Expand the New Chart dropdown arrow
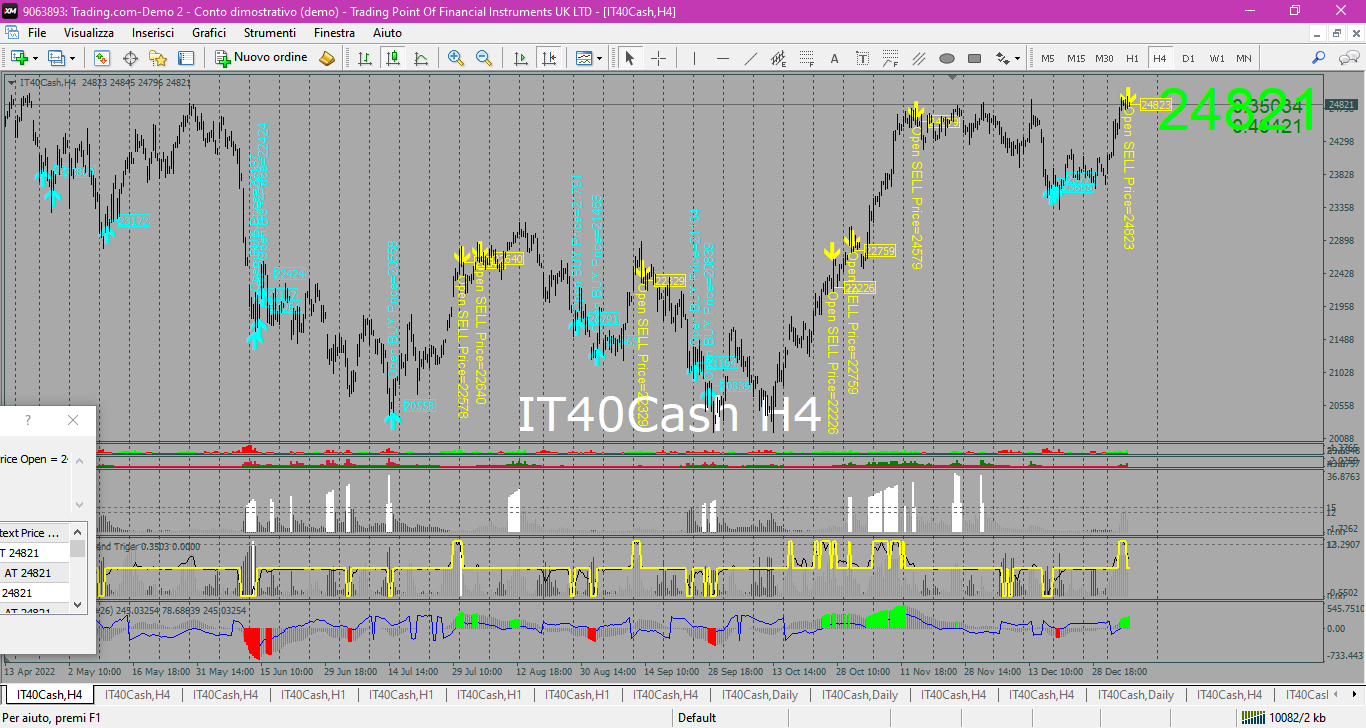This screenshot has width=1366, height=728. pos(36,58)
